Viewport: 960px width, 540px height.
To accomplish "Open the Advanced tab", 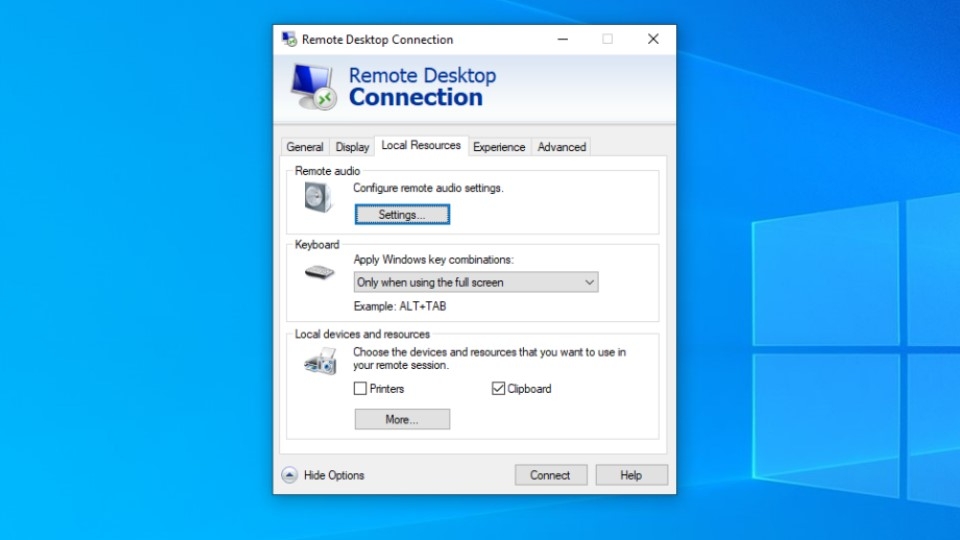I will (561, 147).
